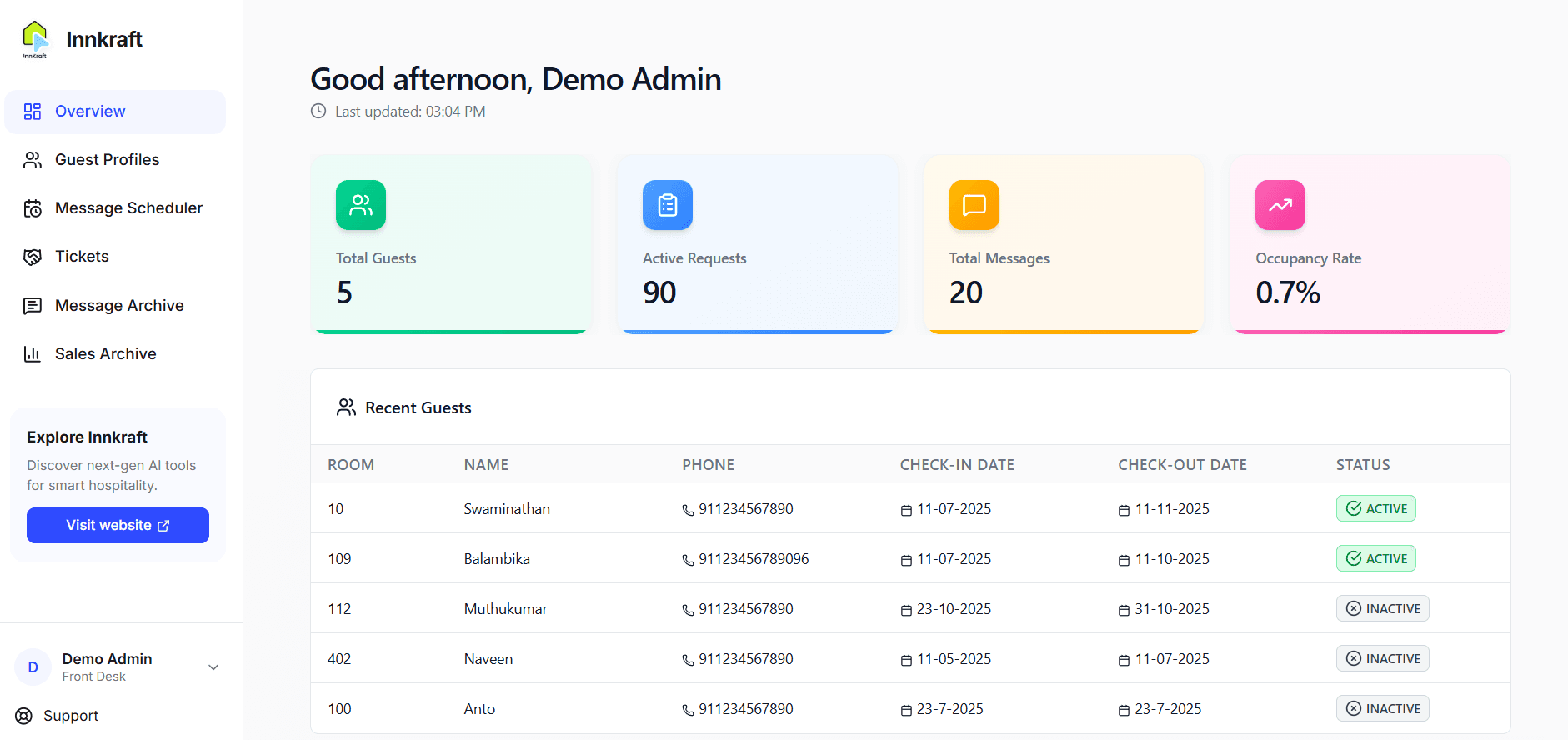The width and height of the screenshot is (1568, 740).
Task: Click the CHECK-IN DATE column header
Action: tap(957, 465)
